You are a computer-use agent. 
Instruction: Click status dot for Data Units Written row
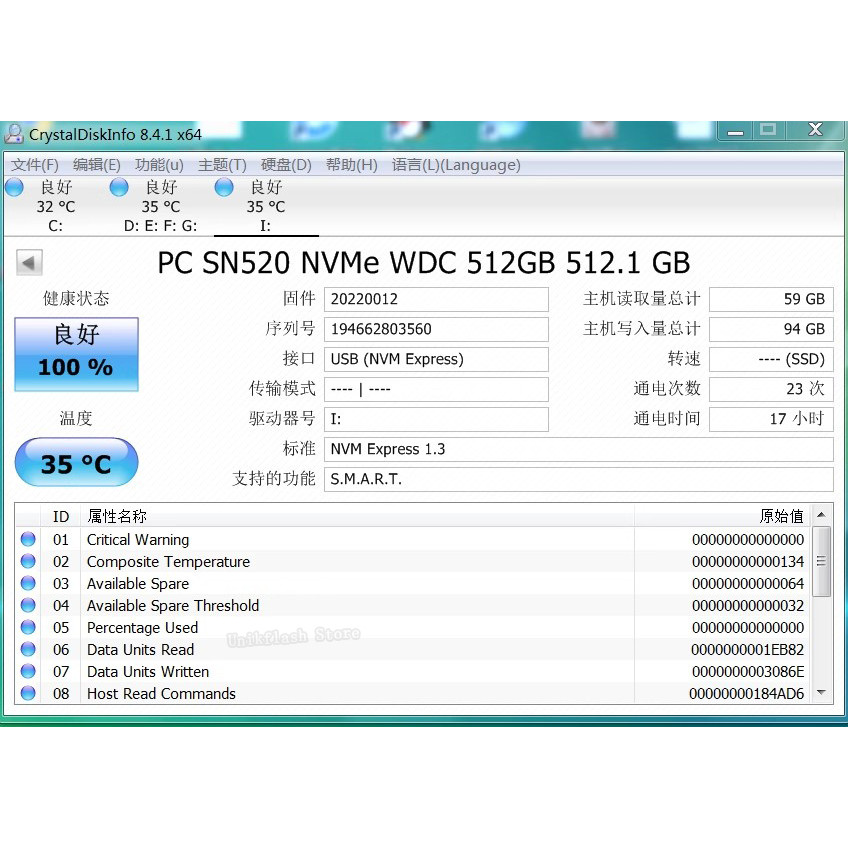(28, 671)
